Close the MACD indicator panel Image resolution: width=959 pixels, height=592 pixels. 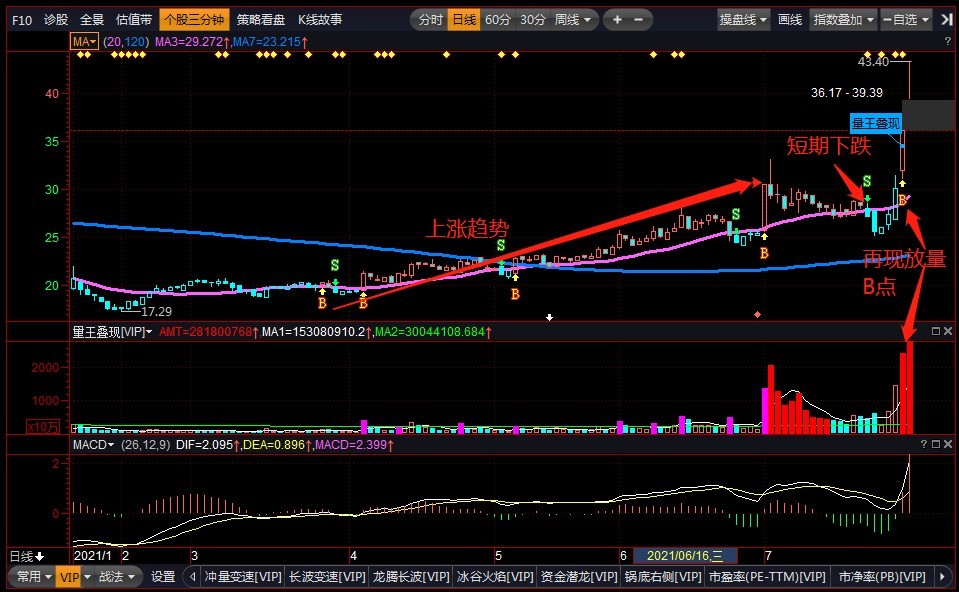pyautogui.click(x=948, y=443)
